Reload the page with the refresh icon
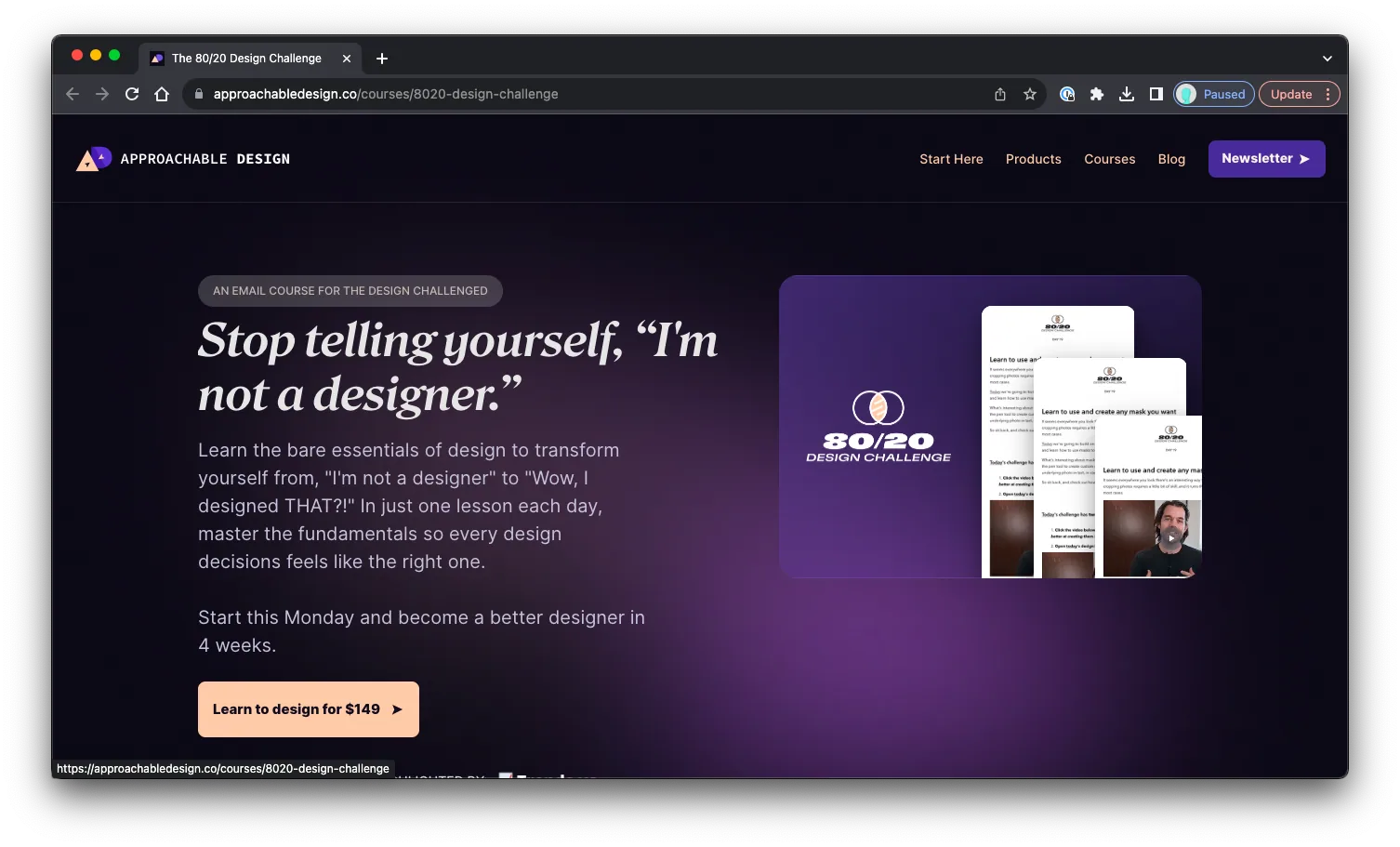1400x847 pixels. (132, 94)
